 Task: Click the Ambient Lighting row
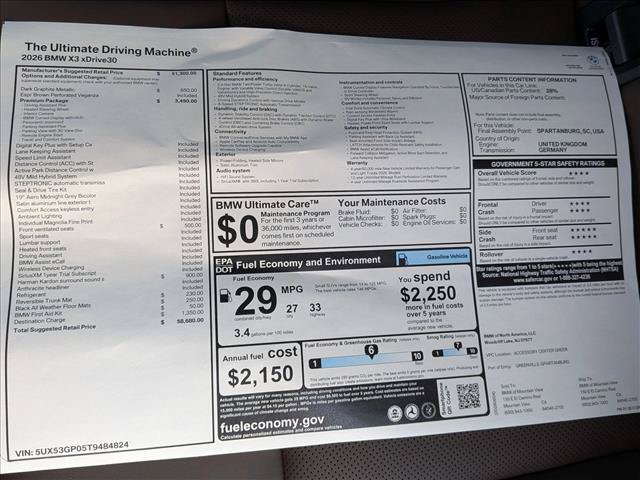click(109, 216)
